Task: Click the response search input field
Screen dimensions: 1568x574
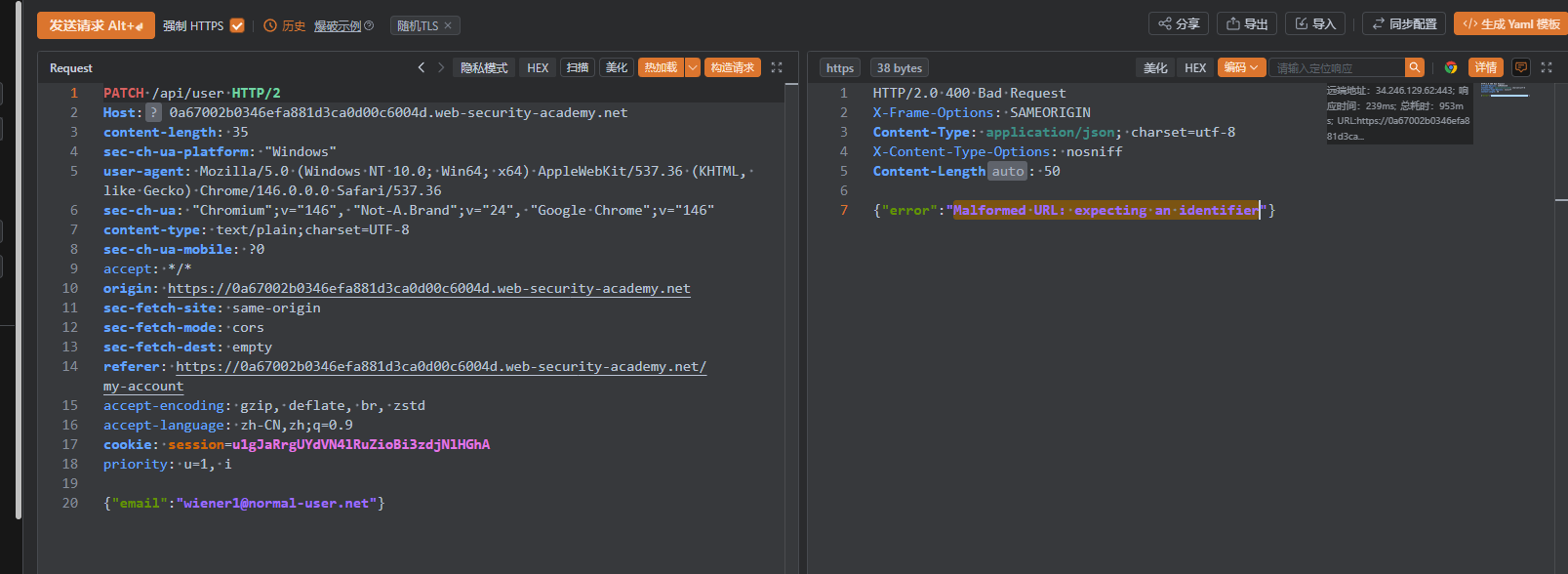Action: click(x=1337, y=67)
